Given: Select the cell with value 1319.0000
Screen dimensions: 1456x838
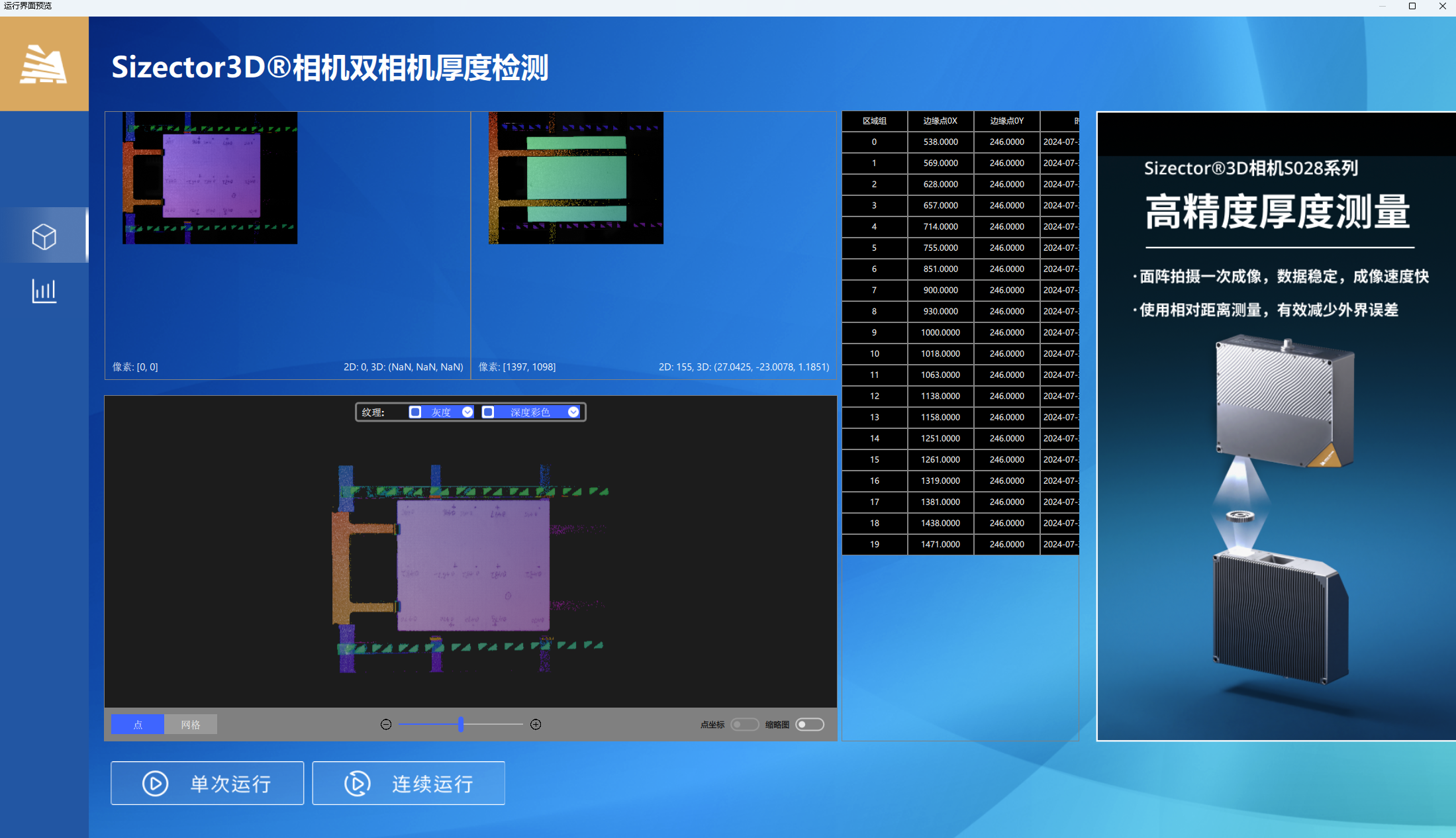Looking at the screenshot, I should point(940,481).
